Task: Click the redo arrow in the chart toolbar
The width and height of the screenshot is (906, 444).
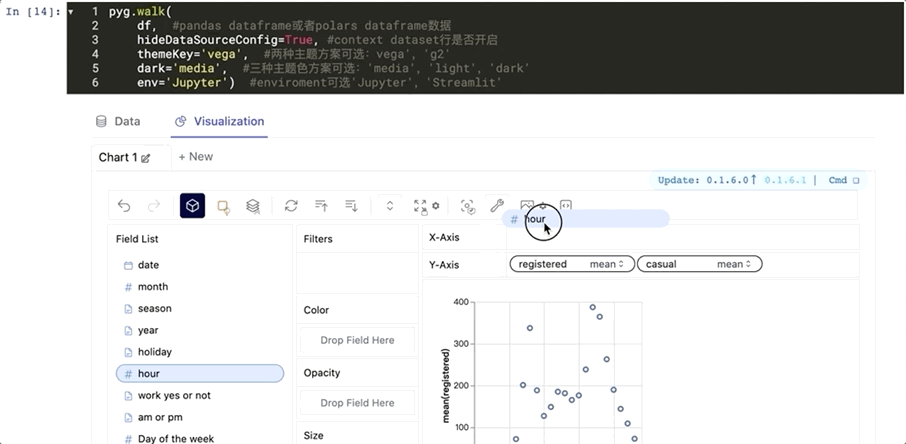Action: tap(154, 206)
